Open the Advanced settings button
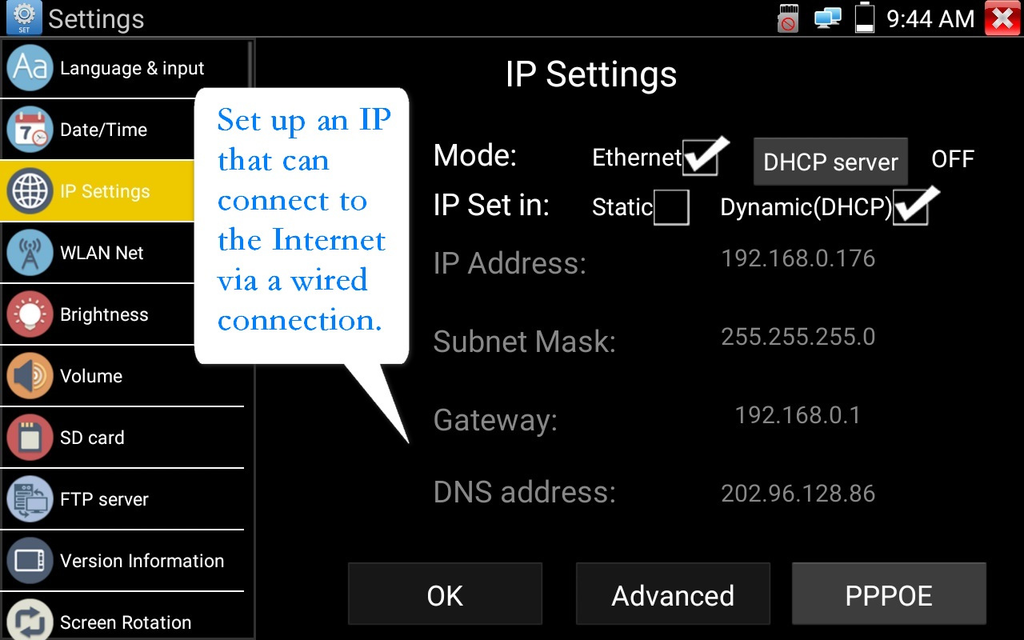The height and width of the screenshot is (640, 1024). pos(673,595)
